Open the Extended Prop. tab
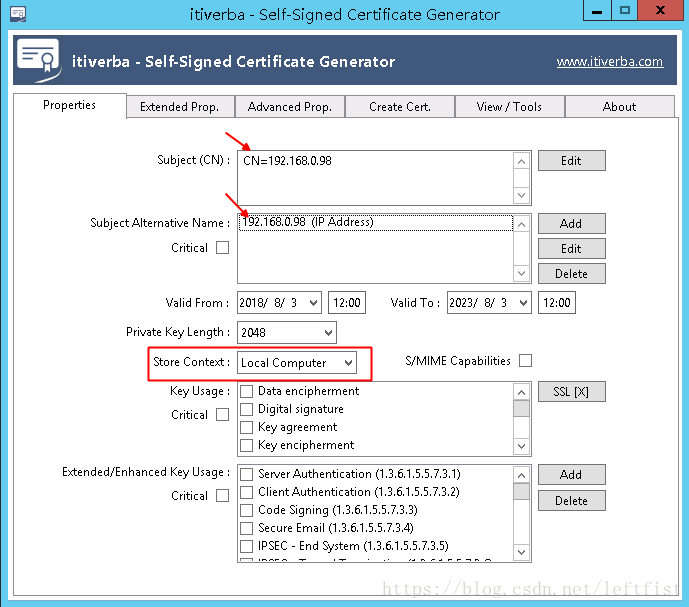This screenshot has height=607, width=689. [179, 107]
